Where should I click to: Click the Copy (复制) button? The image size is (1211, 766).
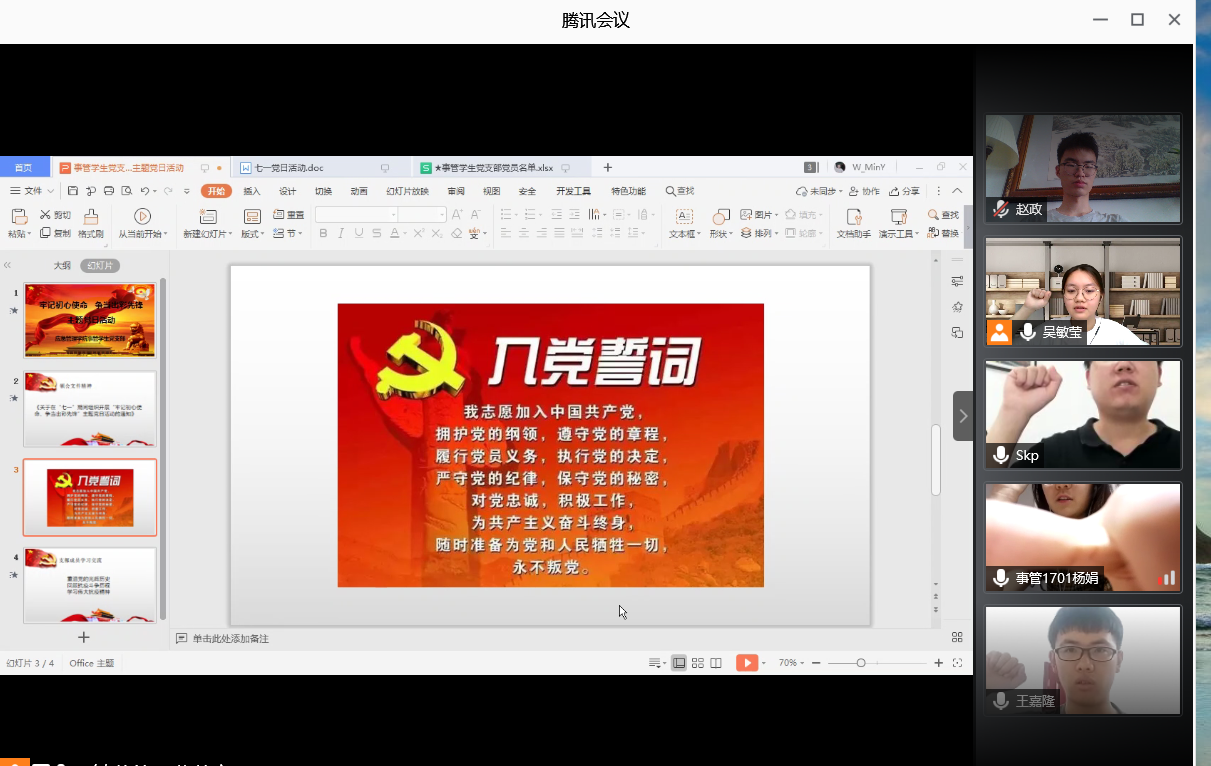click(x=55, y=233)
